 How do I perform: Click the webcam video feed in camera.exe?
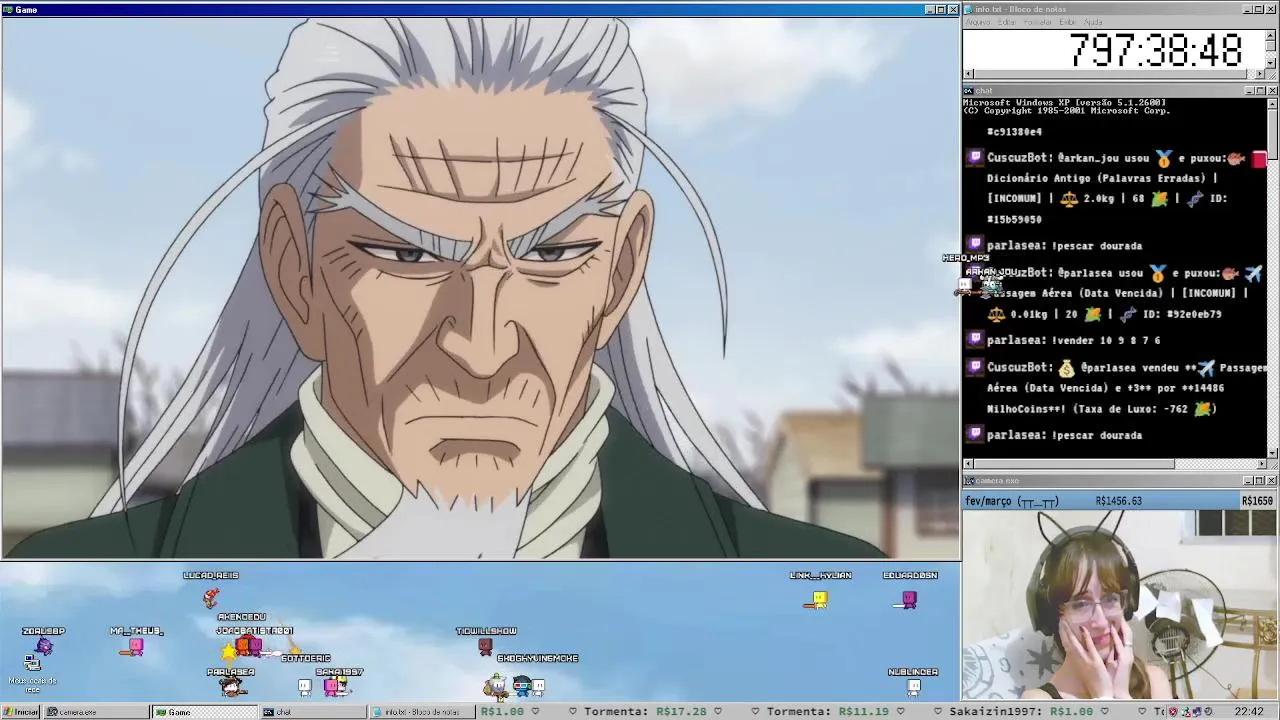coord(1120,605)
